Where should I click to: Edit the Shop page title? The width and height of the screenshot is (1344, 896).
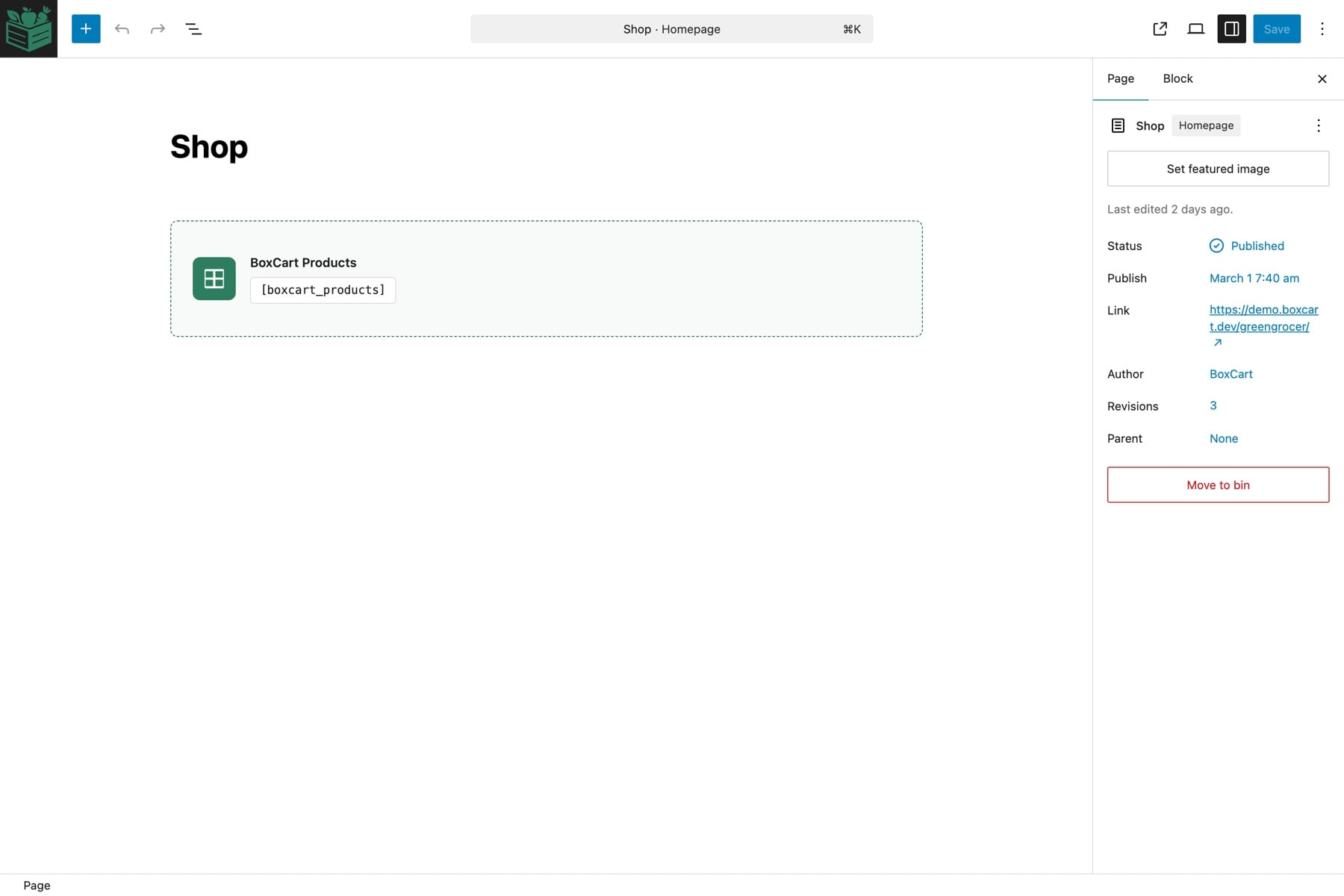[x=209, y=146]
